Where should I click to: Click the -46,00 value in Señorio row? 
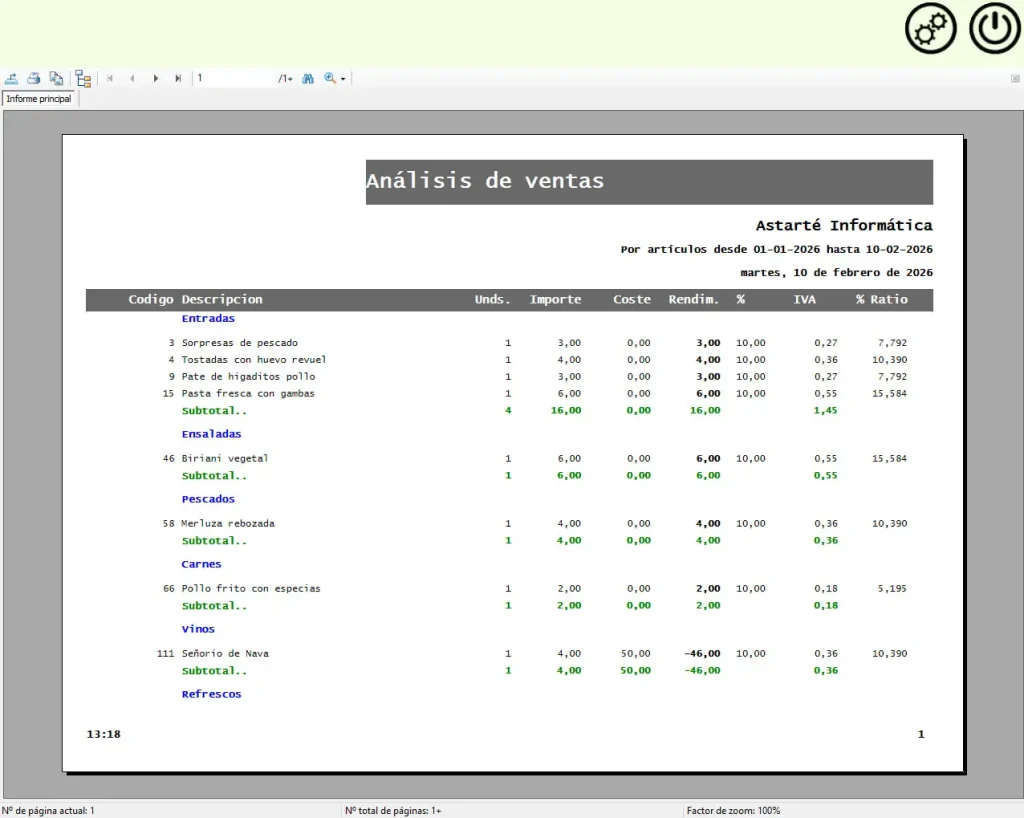pyautogui.click(x=702, y=653)
